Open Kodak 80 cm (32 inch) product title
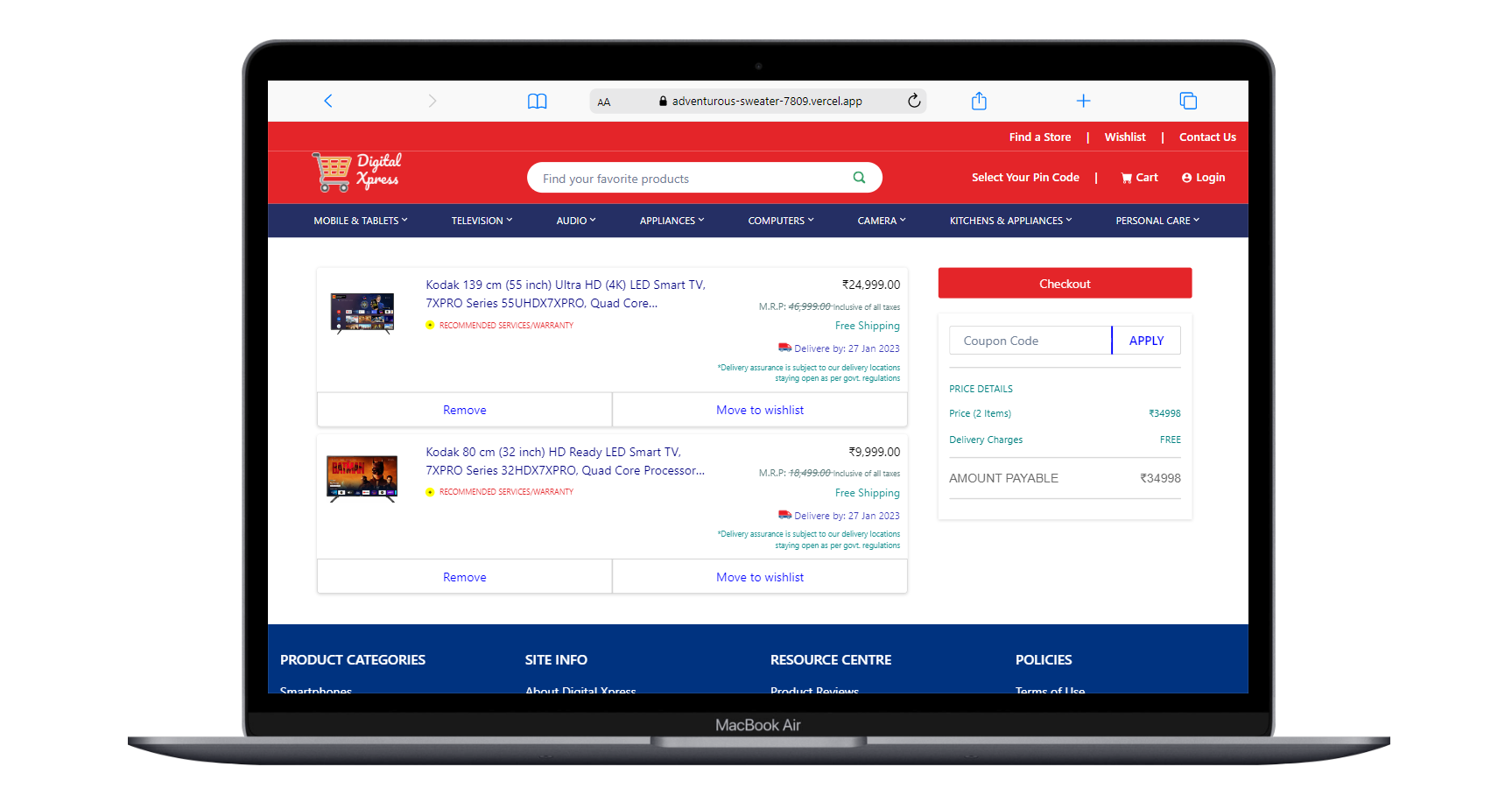The height and width of the screenshot is (788, 1512). tap(566, 461)
